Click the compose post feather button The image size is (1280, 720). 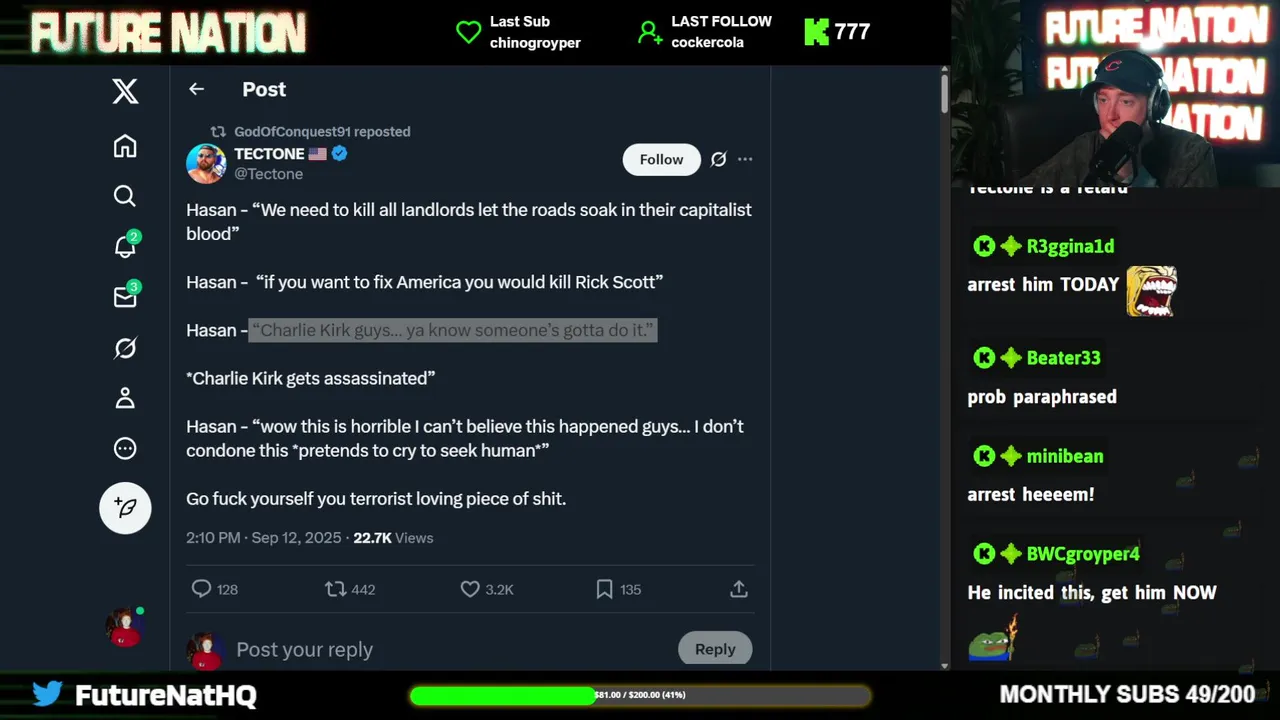click(x=125, y=508)
